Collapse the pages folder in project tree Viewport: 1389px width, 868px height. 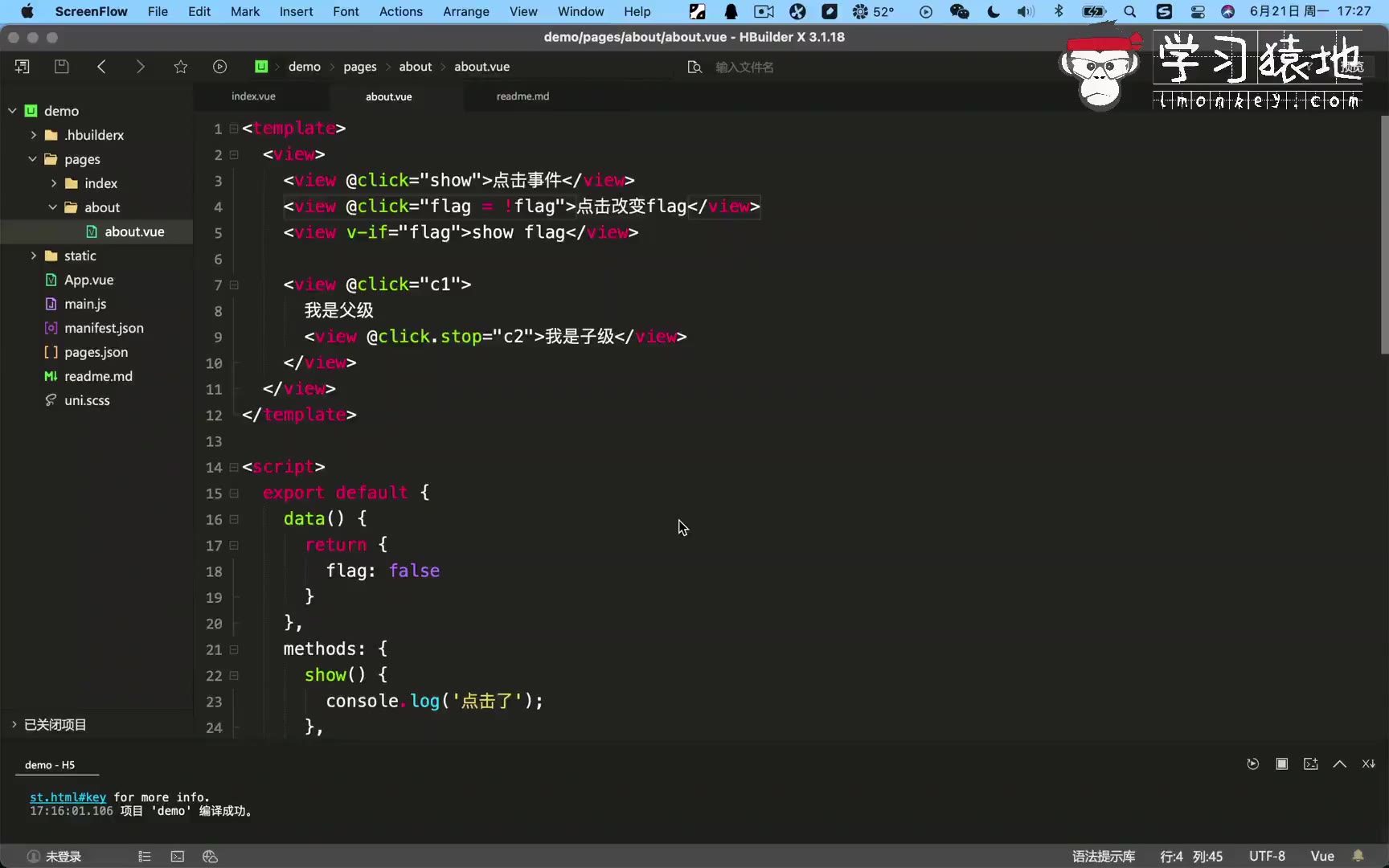(x=33, y=159)
